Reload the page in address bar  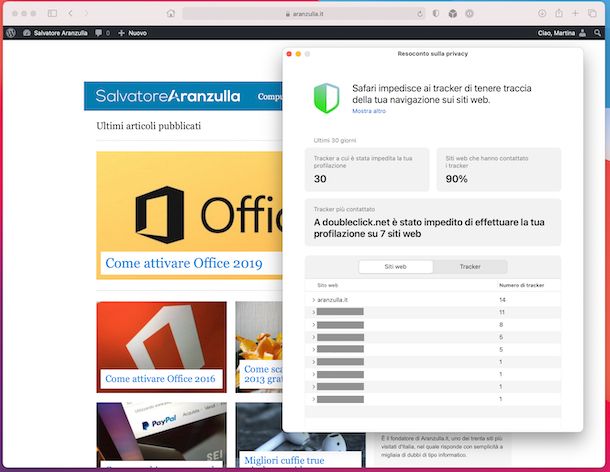[420, 14]
